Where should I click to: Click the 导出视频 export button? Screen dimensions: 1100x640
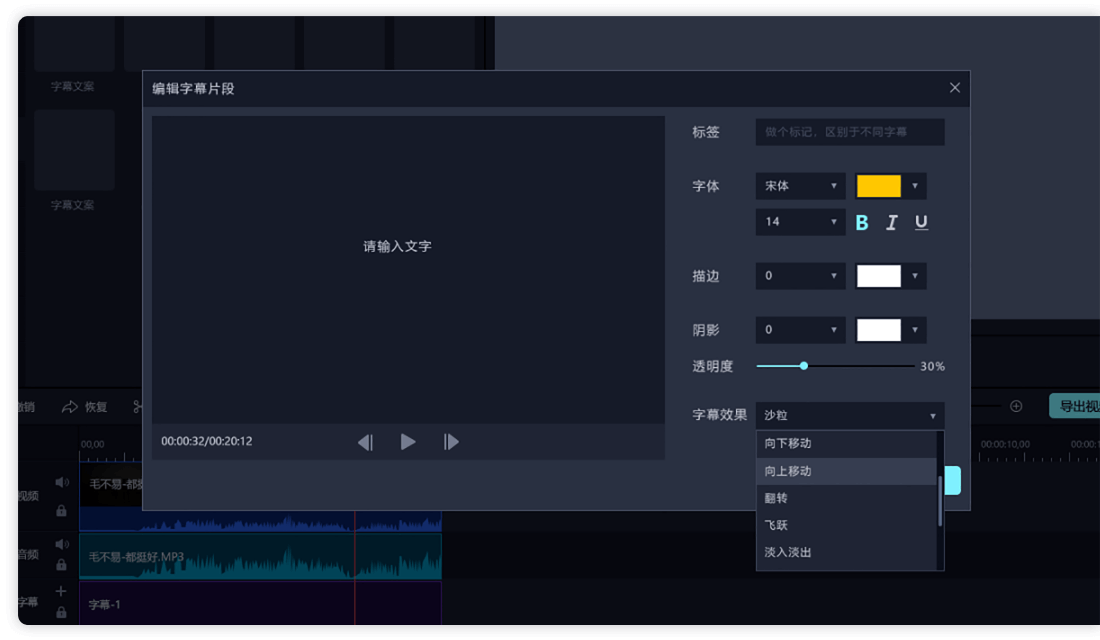coord(1074,407)
